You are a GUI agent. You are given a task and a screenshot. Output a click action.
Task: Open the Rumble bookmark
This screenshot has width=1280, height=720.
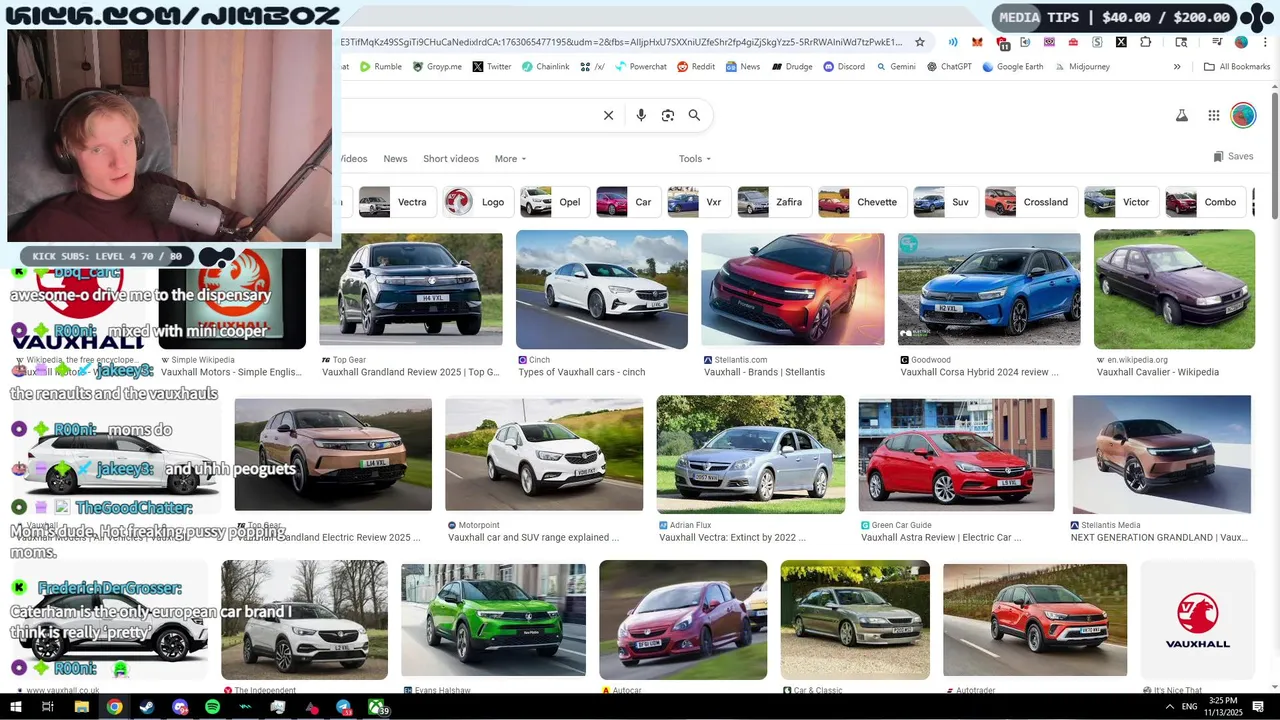[381, 67]
